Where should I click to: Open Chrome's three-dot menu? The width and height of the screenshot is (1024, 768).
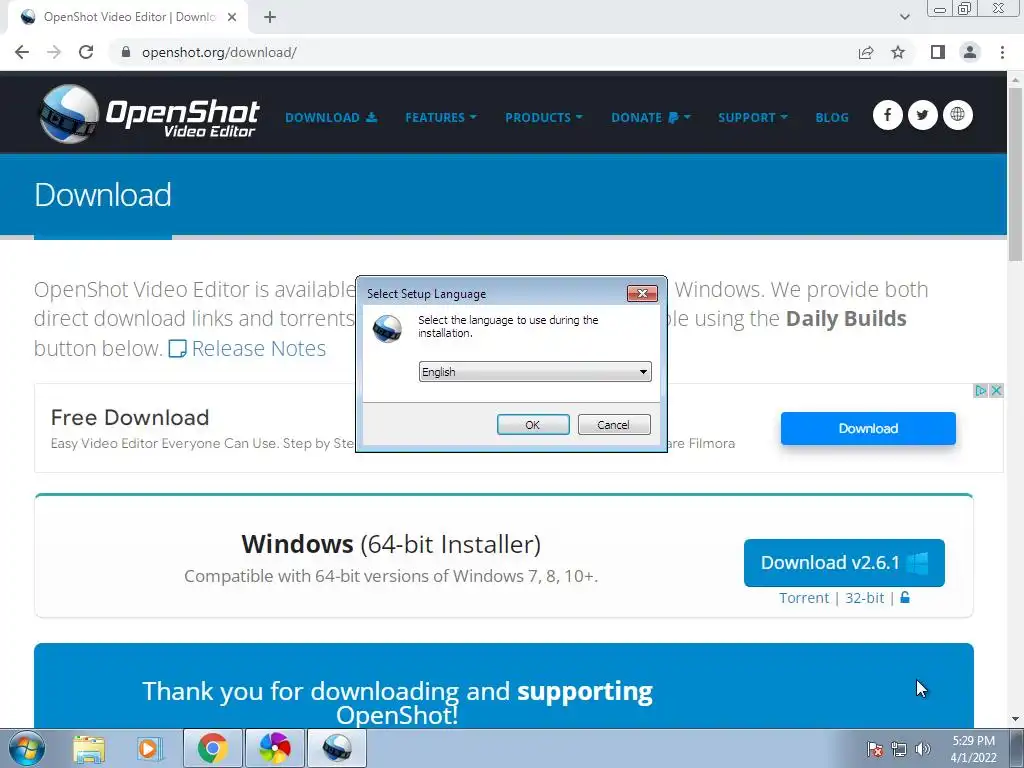coord(1002,52)
